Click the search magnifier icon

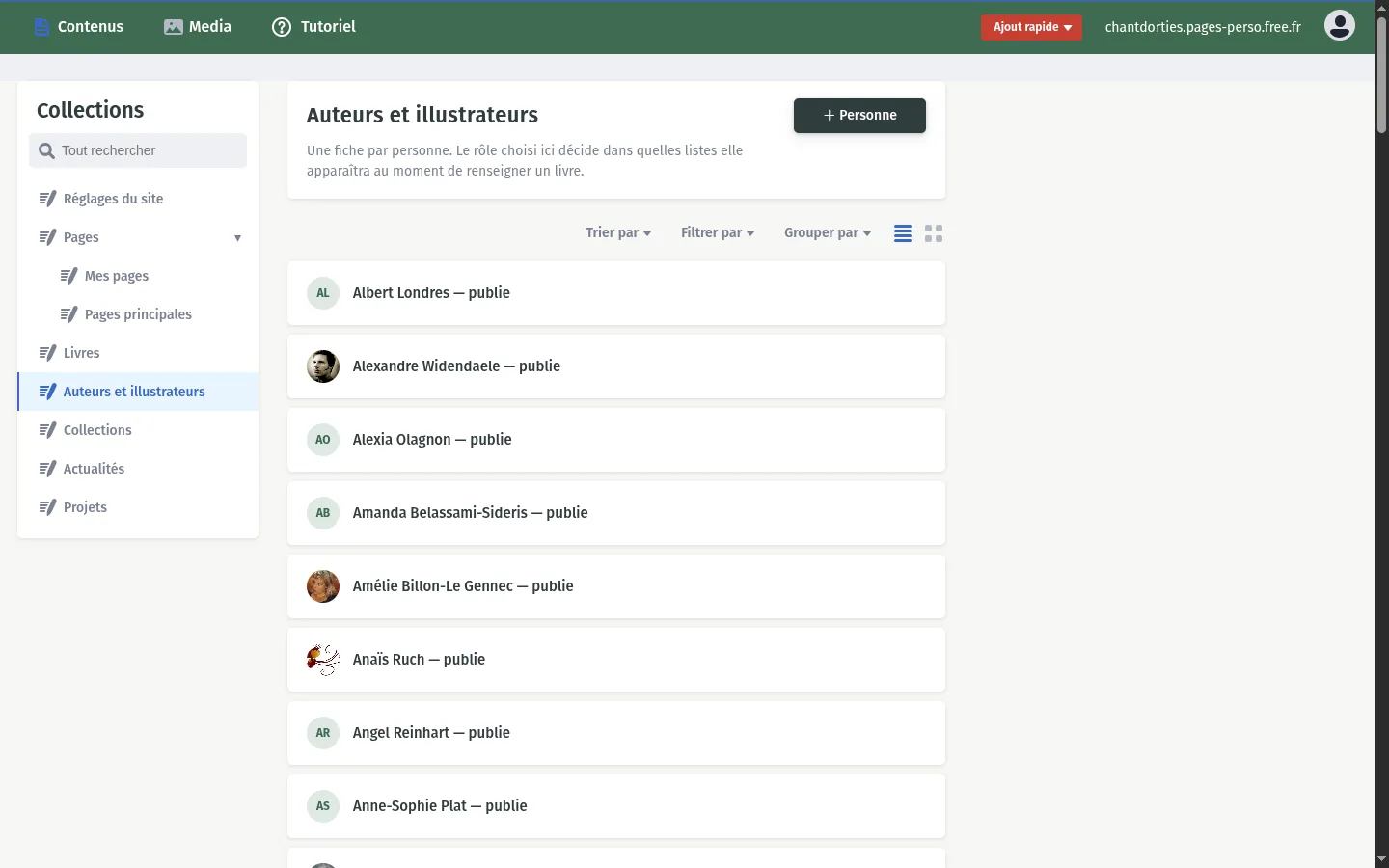[46, 150]
